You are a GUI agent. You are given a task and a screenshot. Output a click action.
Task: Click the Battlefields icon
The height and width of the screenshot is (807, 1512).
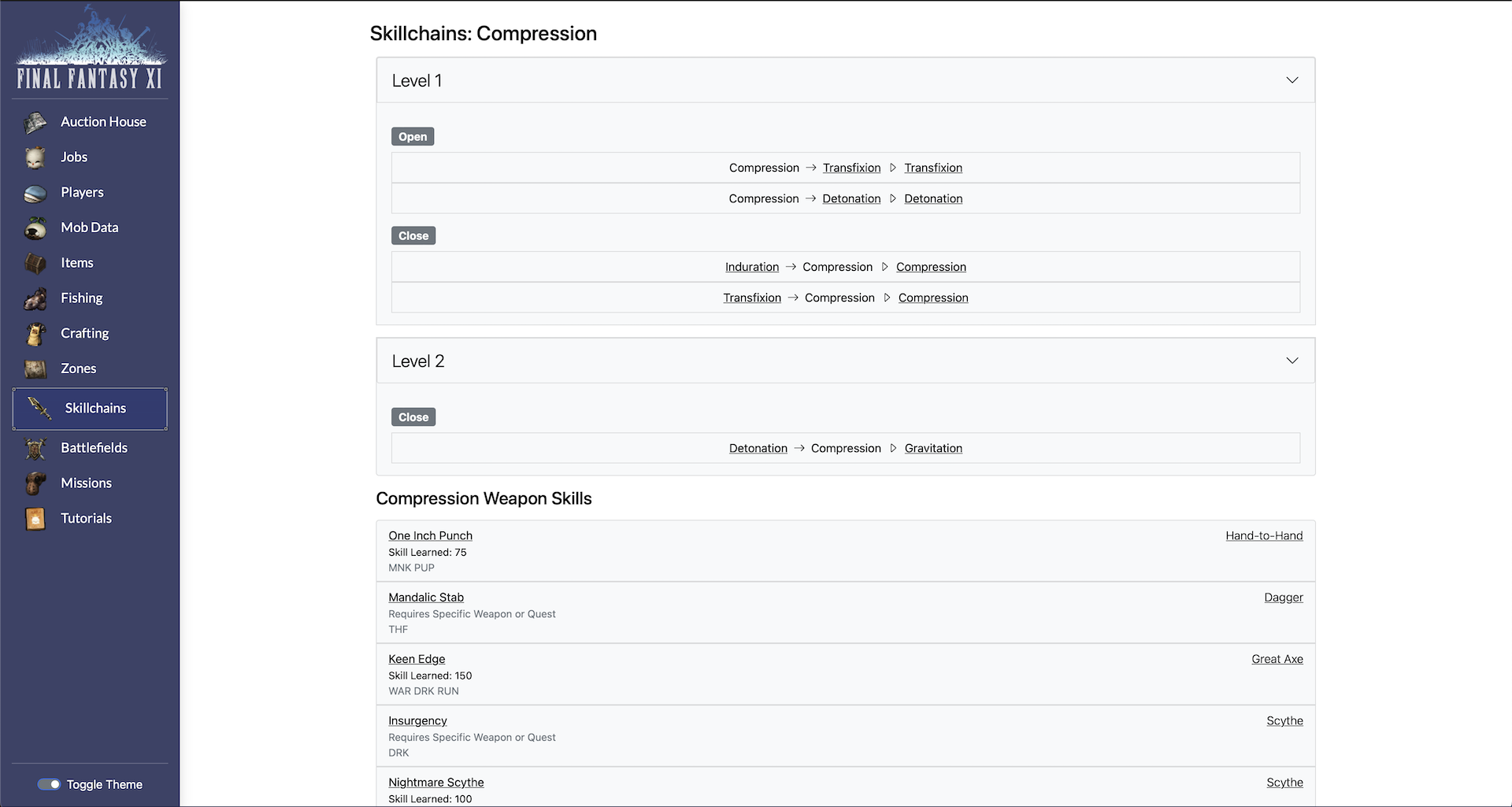pyautogui.click(x=35, y=448)
